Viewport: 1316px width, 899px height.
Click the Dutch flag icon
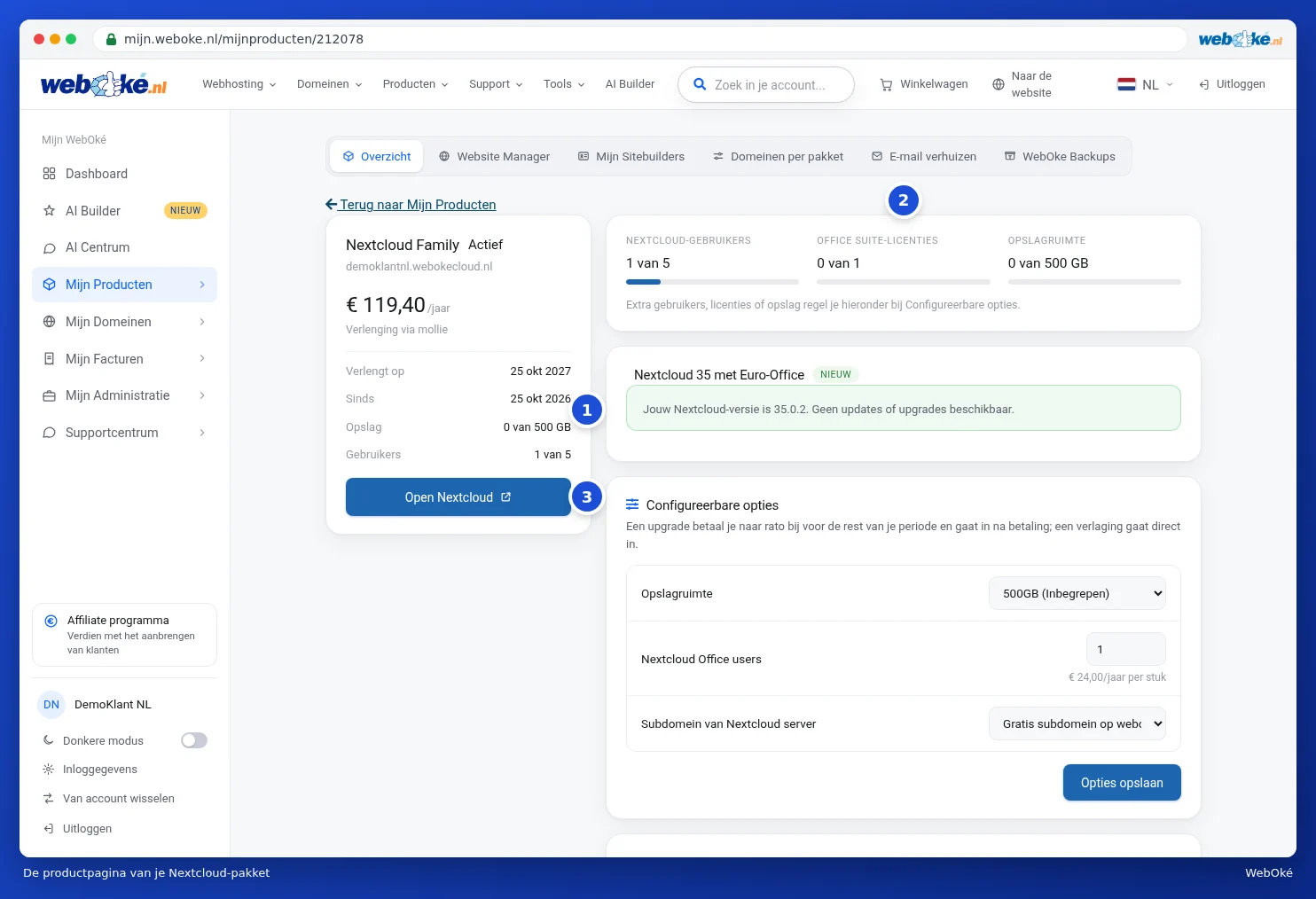1126,84
